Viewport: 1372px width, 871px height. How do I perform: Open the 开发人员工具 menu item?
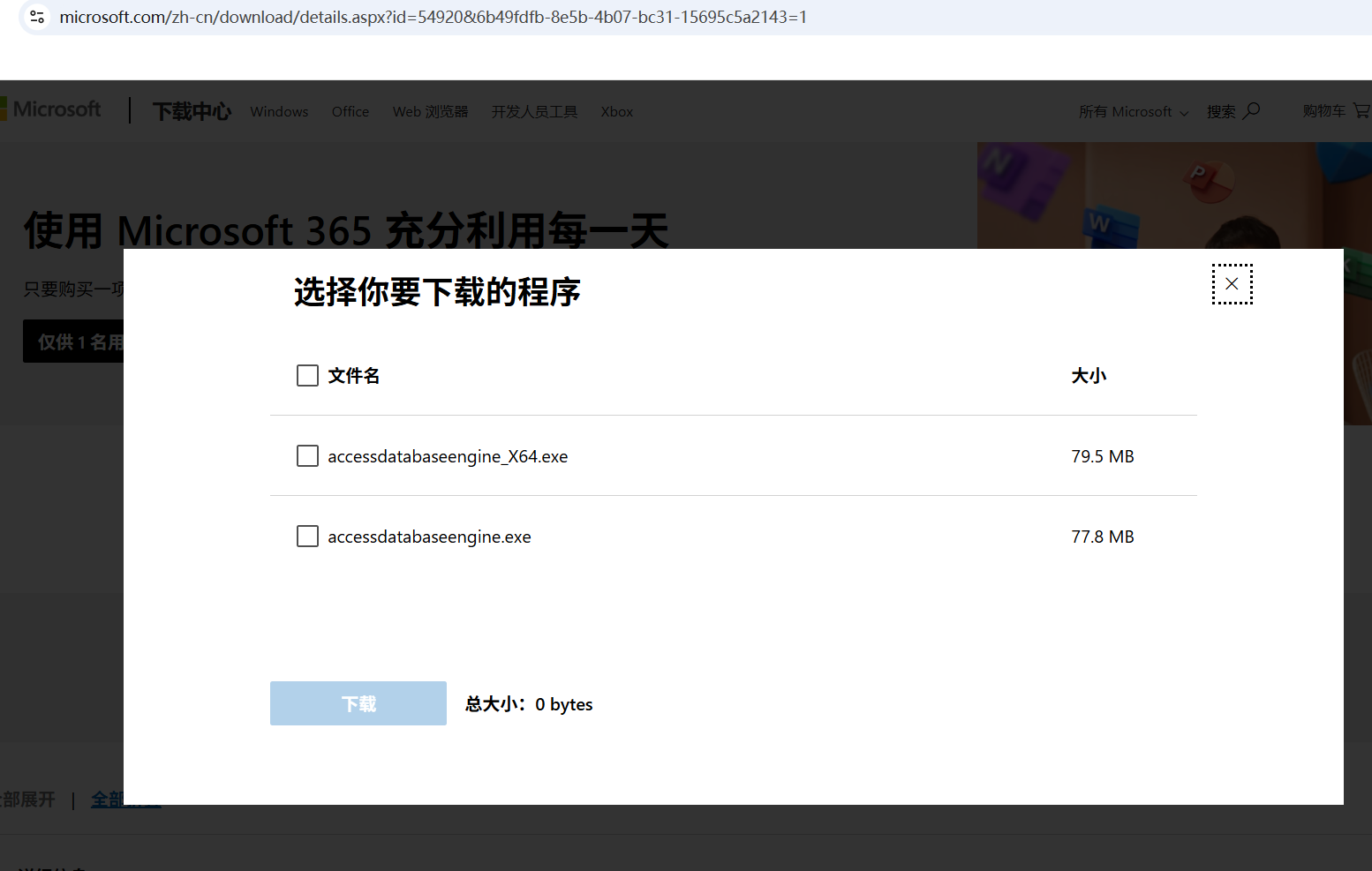tap(534, 112)
